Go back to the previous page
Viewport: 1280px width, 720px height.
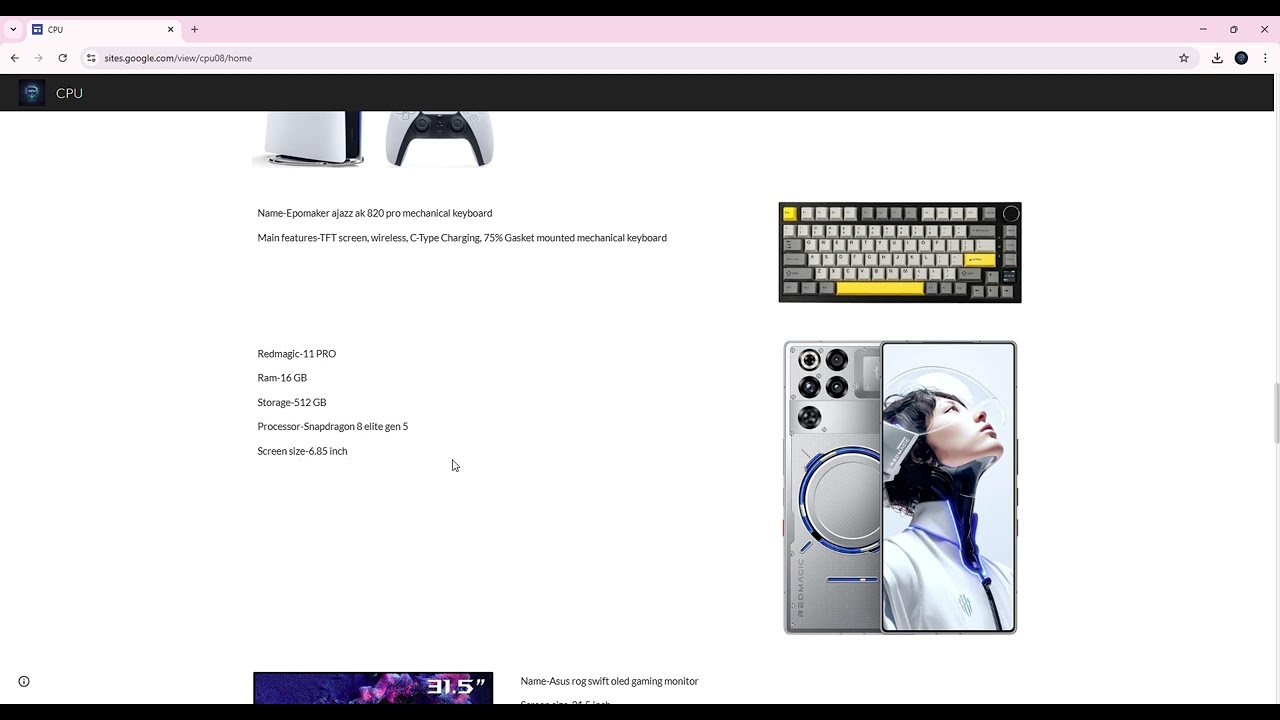(x=15, y=58)
